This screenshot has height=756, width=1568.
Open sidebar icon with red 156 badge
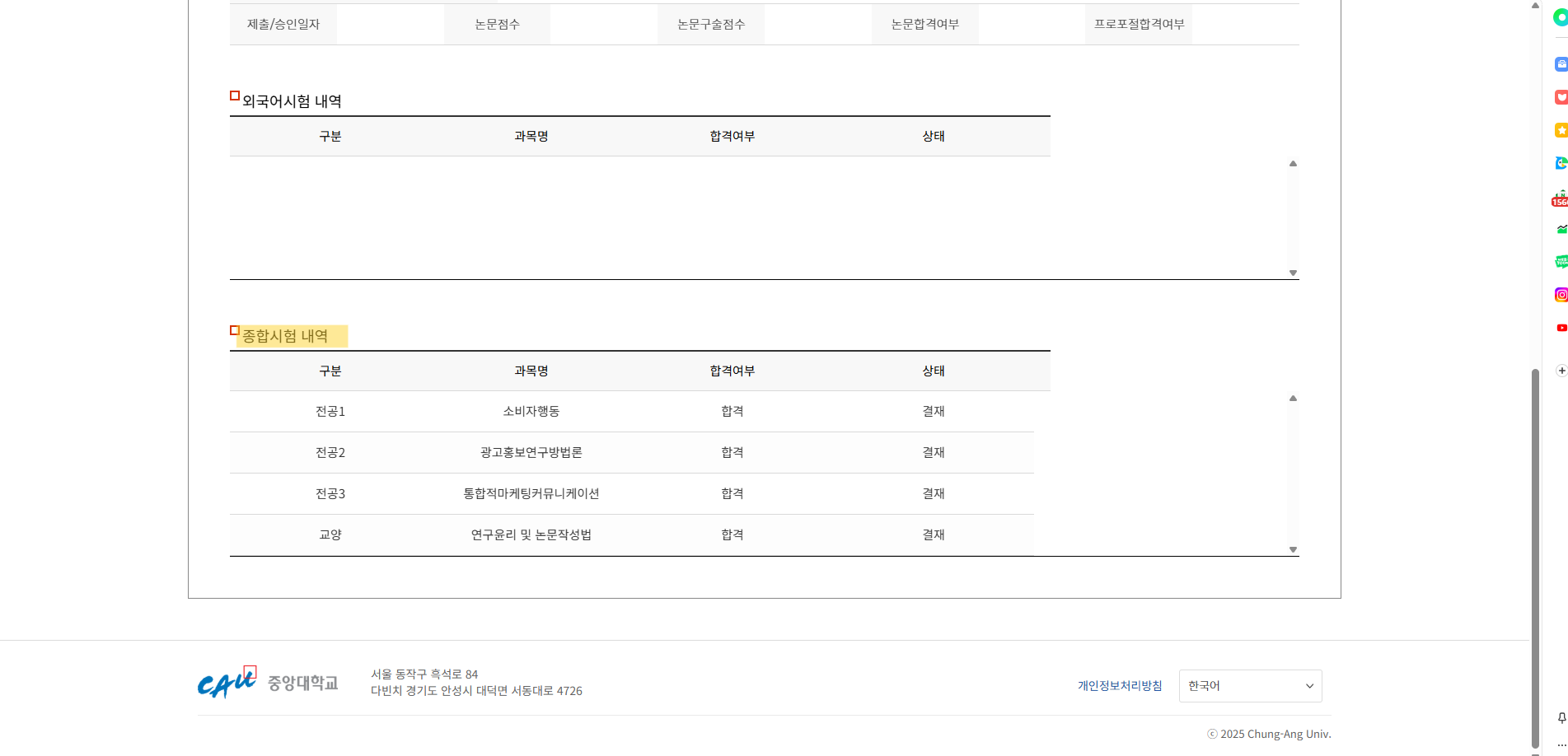pos(1560,198)
